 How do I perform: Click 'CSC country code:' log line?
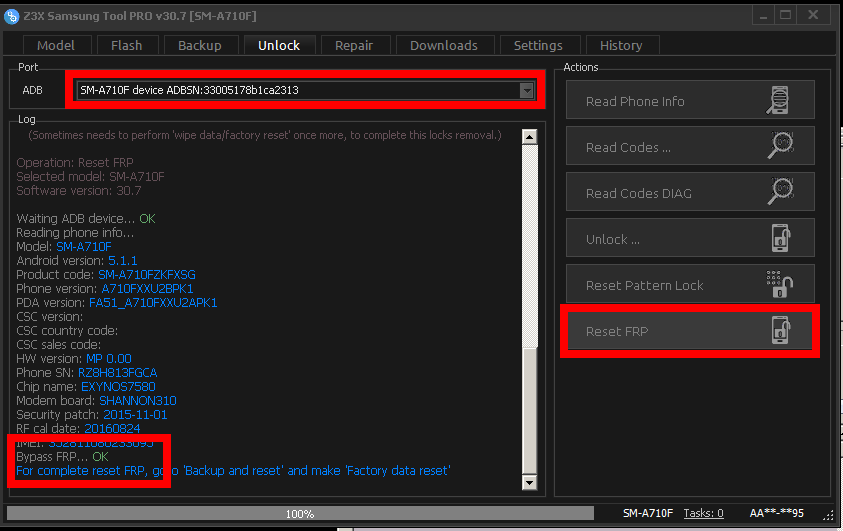pyautogui.click(x=67, y=331)
